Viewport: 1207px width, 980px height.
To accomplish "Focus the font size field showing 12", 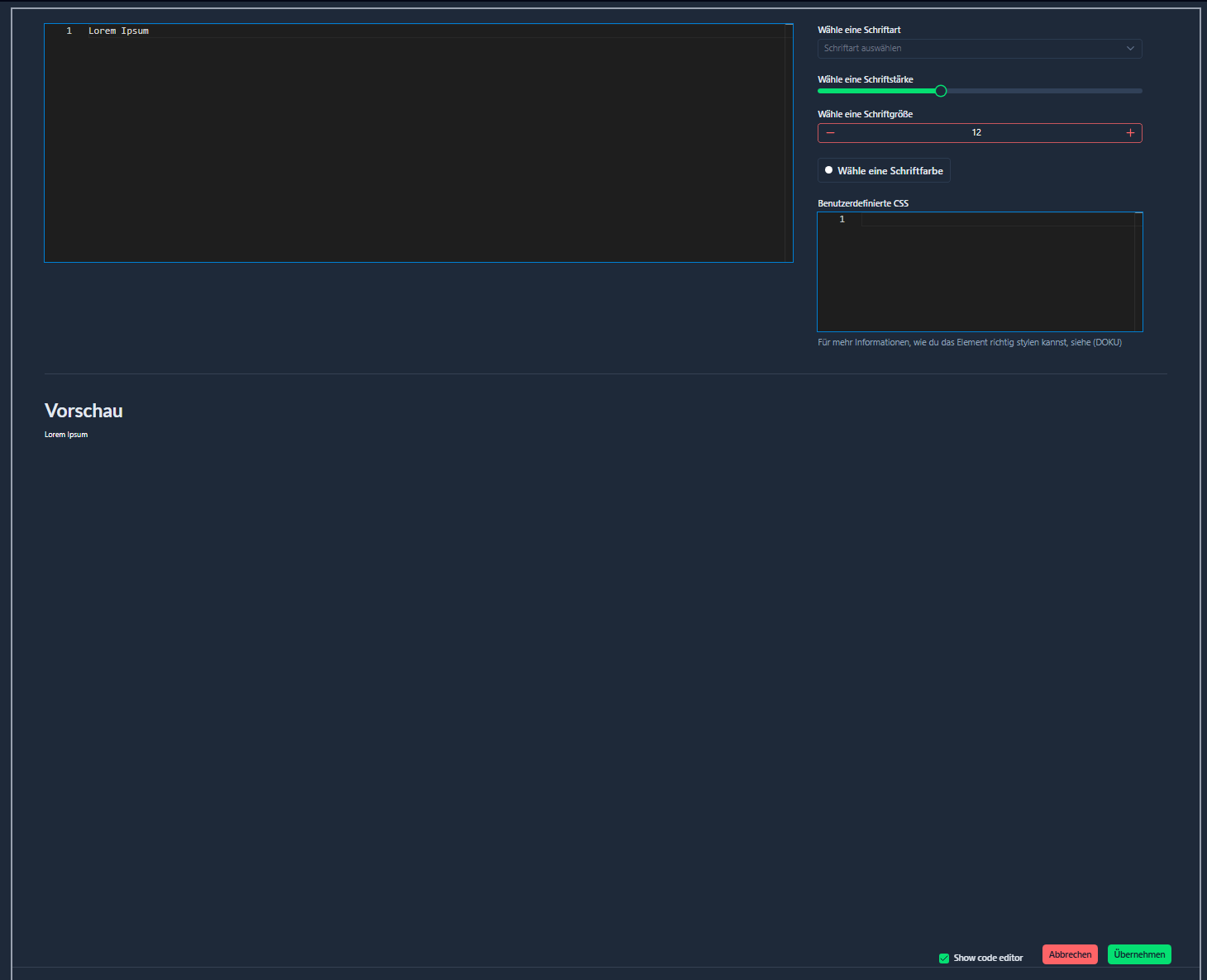I will (976, 133).
